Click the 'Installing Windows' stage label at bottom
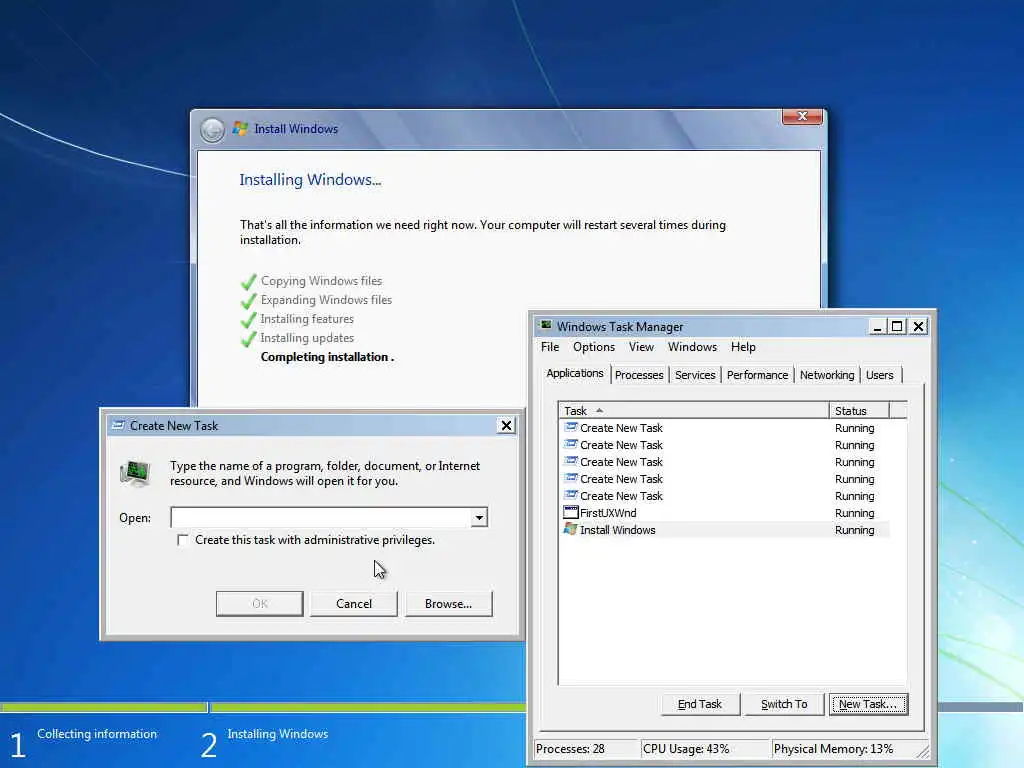Image resolution: width=1024 pixels, height=768 pixels. click(278, 734)
